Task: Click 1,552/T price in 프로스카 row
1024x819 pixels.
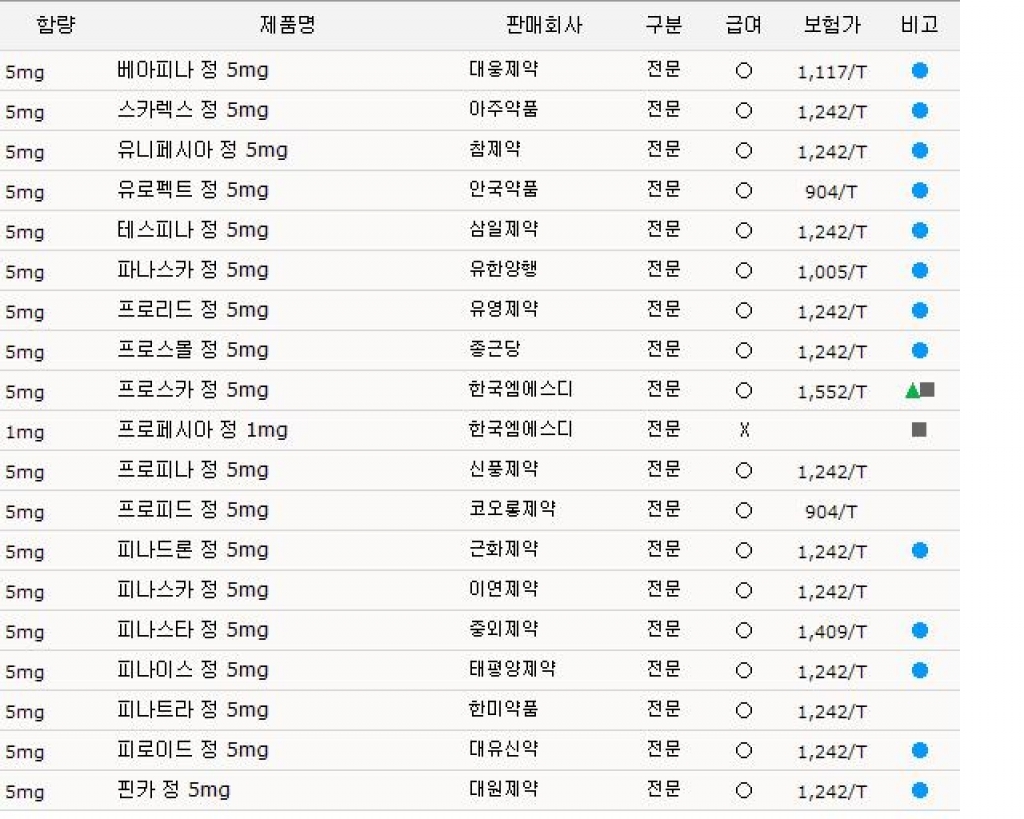Action: coord(832,392)
